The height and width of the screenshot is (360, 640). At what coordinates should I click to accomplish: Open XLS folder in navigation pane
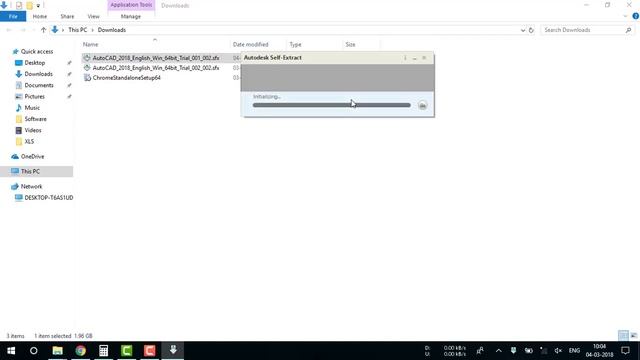click(29, 141)
